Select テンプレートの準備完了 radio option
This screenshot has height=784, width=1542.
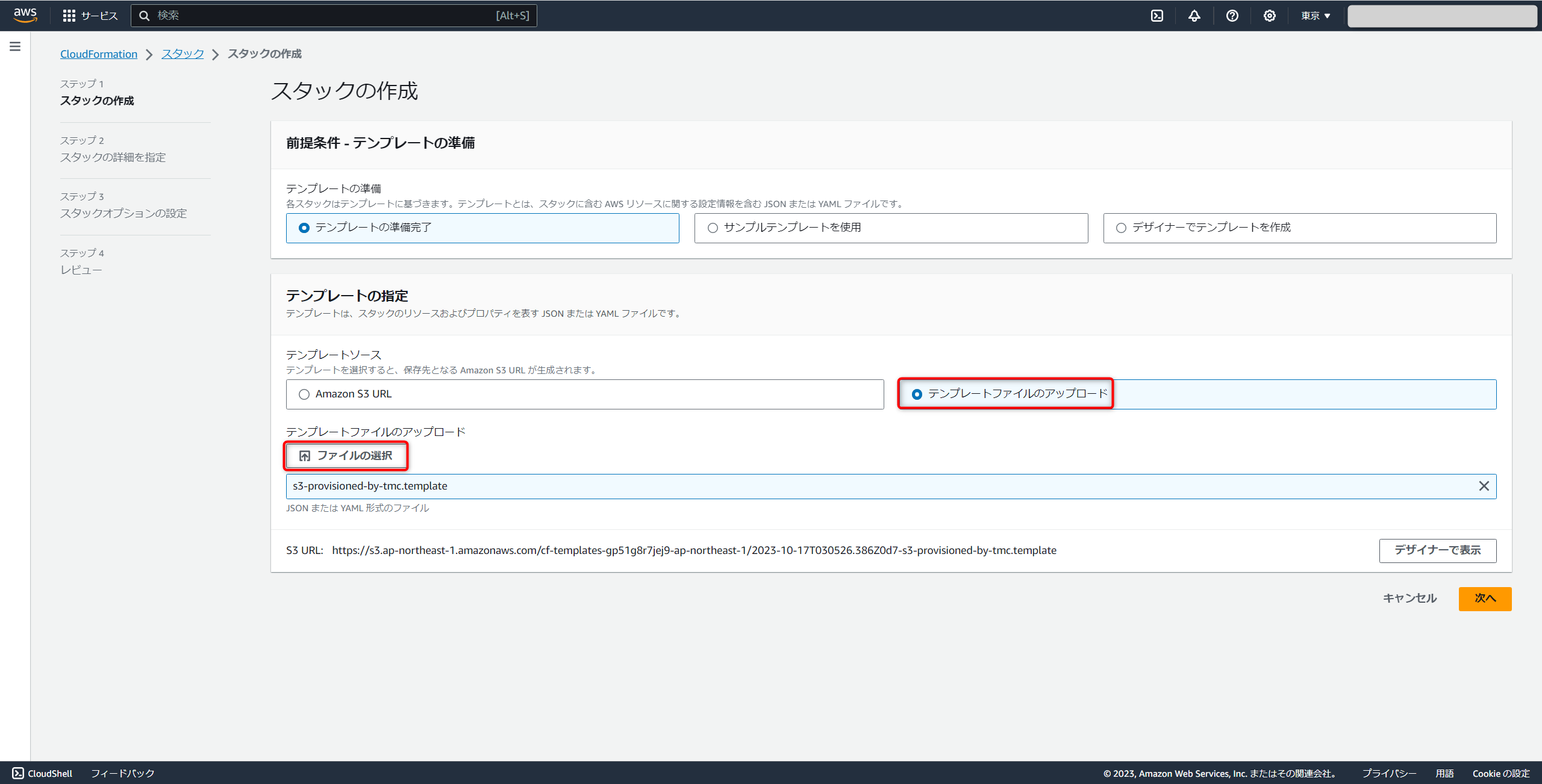(x=304, y=228)
